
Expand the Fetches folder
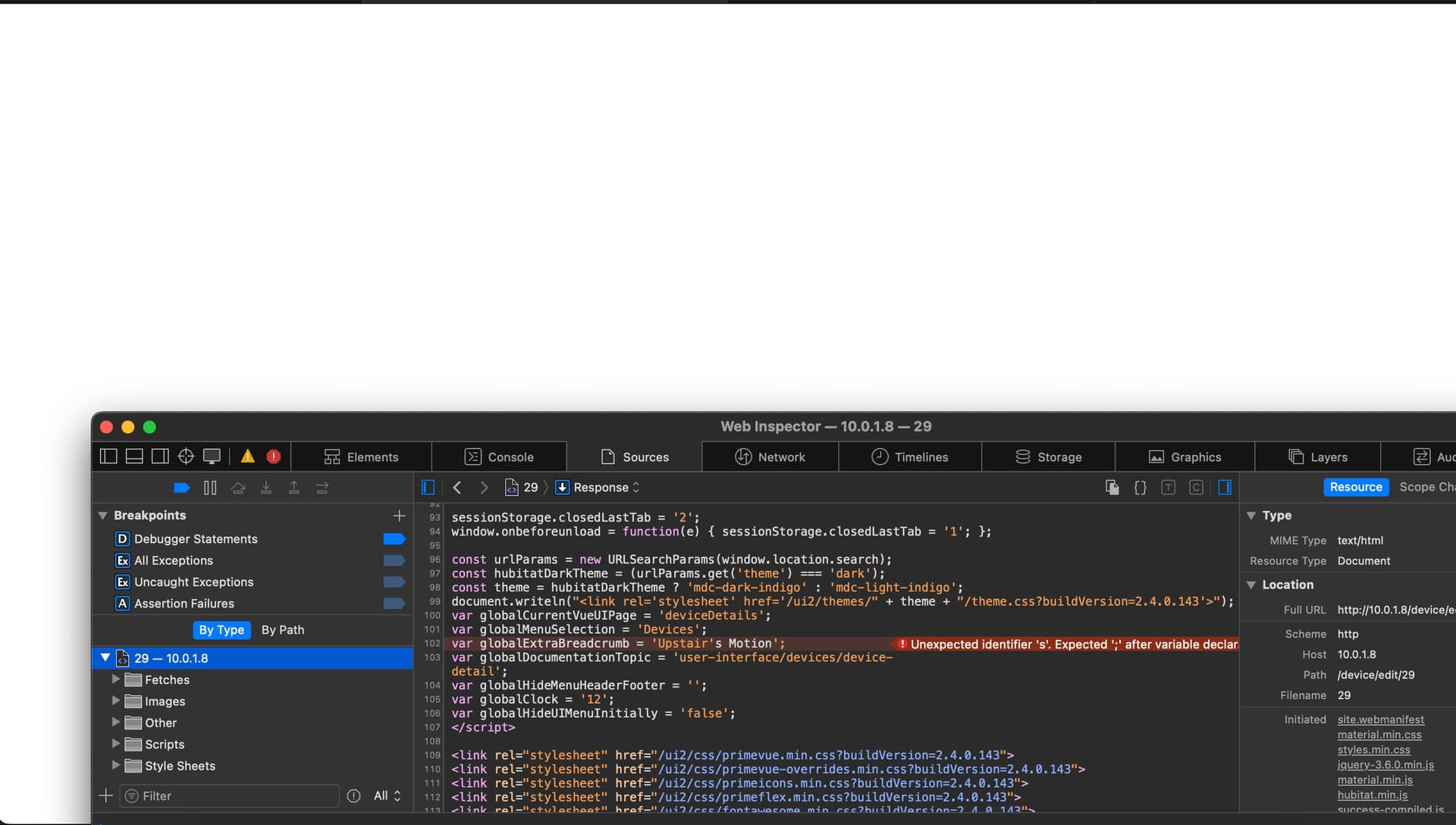[116, 679]
